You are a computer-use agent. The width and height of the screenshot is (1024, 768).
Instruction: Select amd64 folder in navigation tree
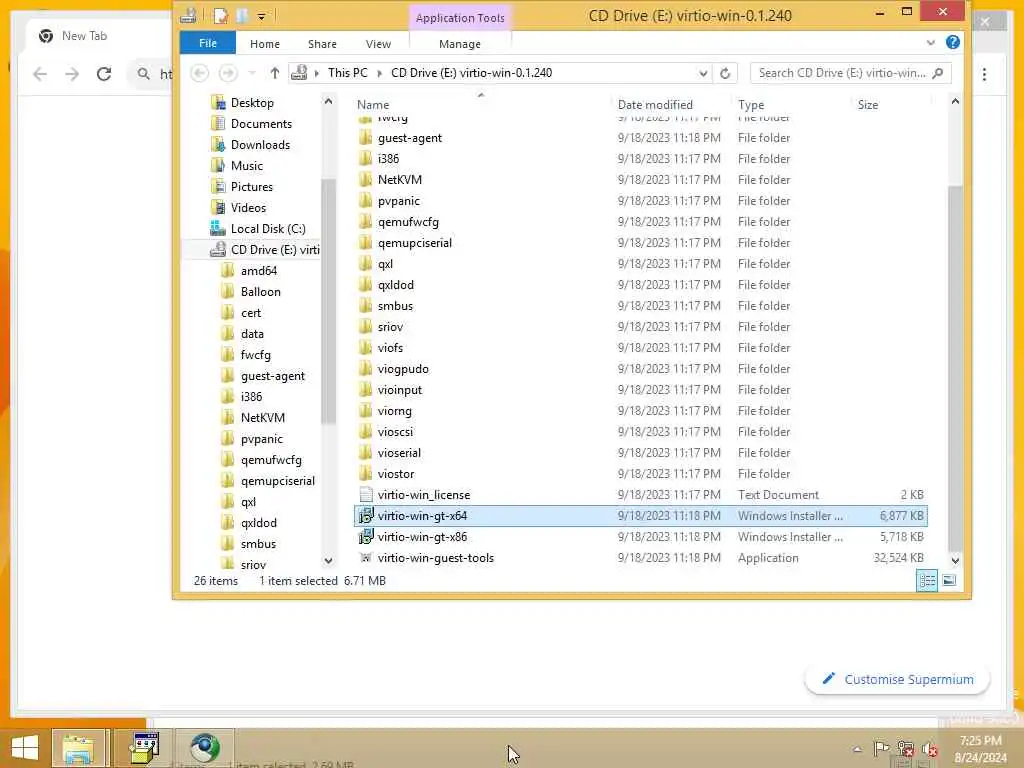pyautogui.click(x=259, y=270)
